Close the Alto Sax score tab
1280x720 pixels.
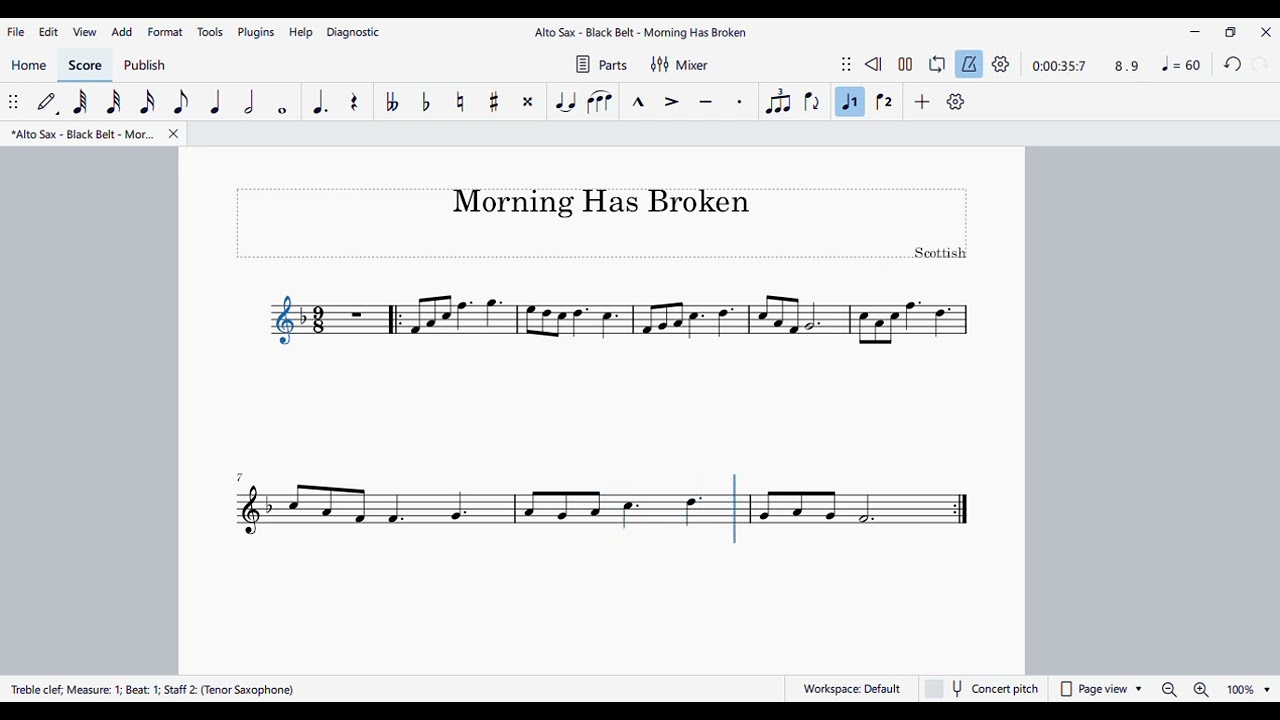pos(174,134)
